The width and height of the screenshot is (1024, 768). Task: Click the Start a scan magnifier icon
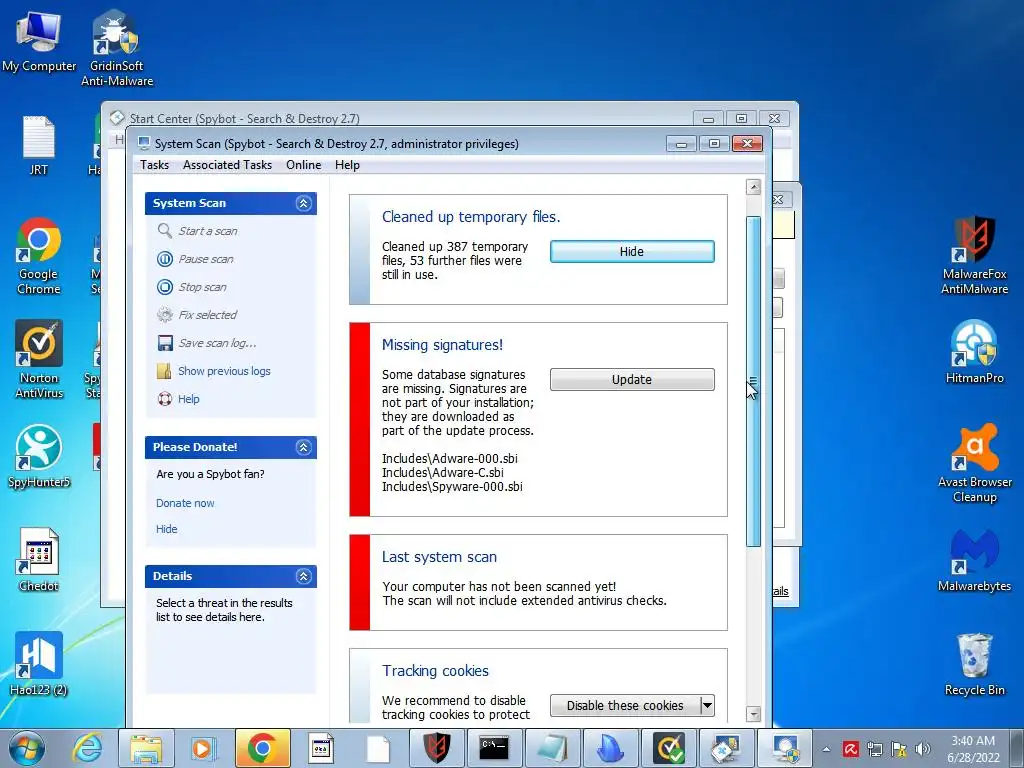coord(165,231)
